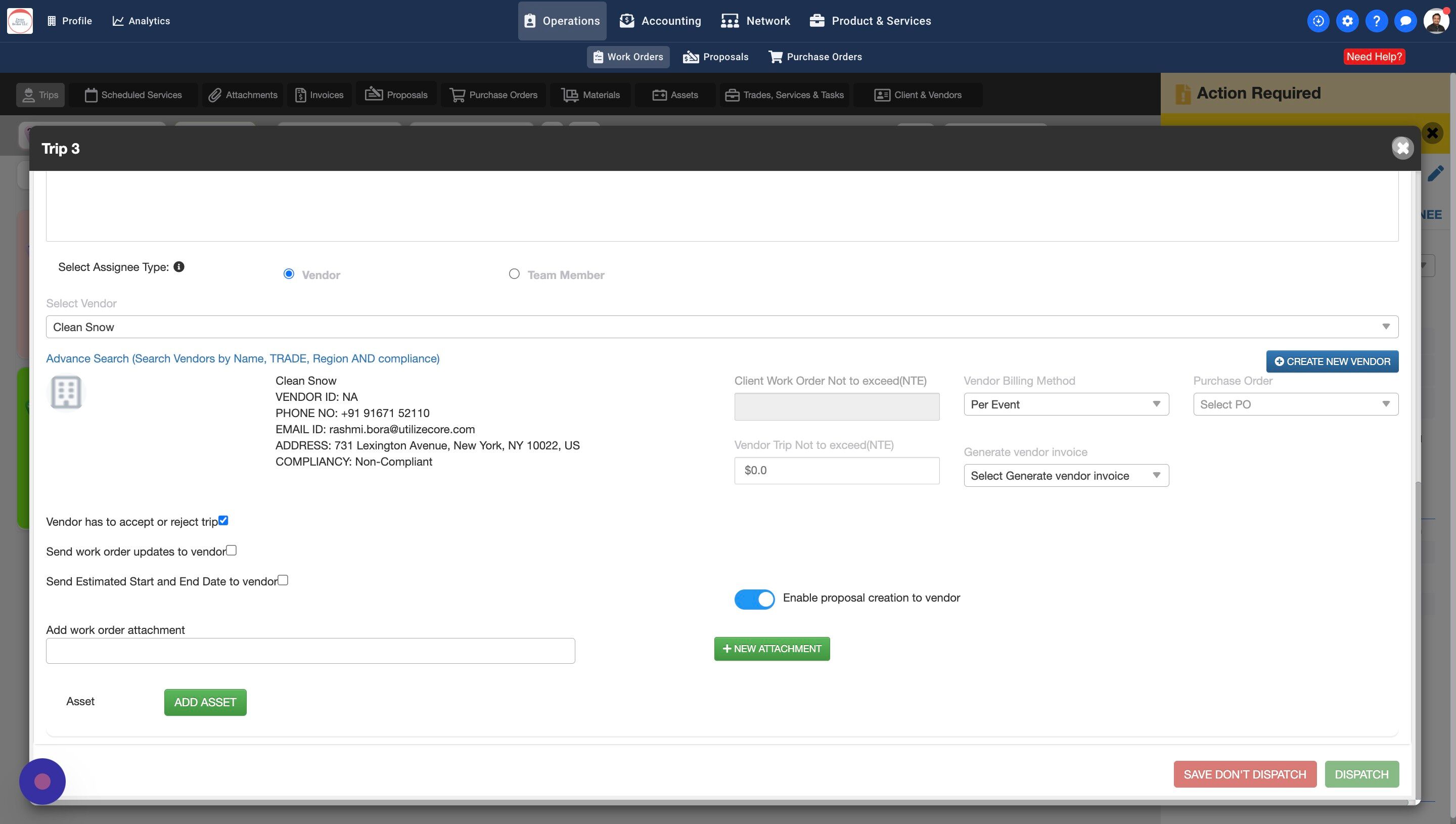Open Generate vendor invoice dropdown

[1066, 475]
